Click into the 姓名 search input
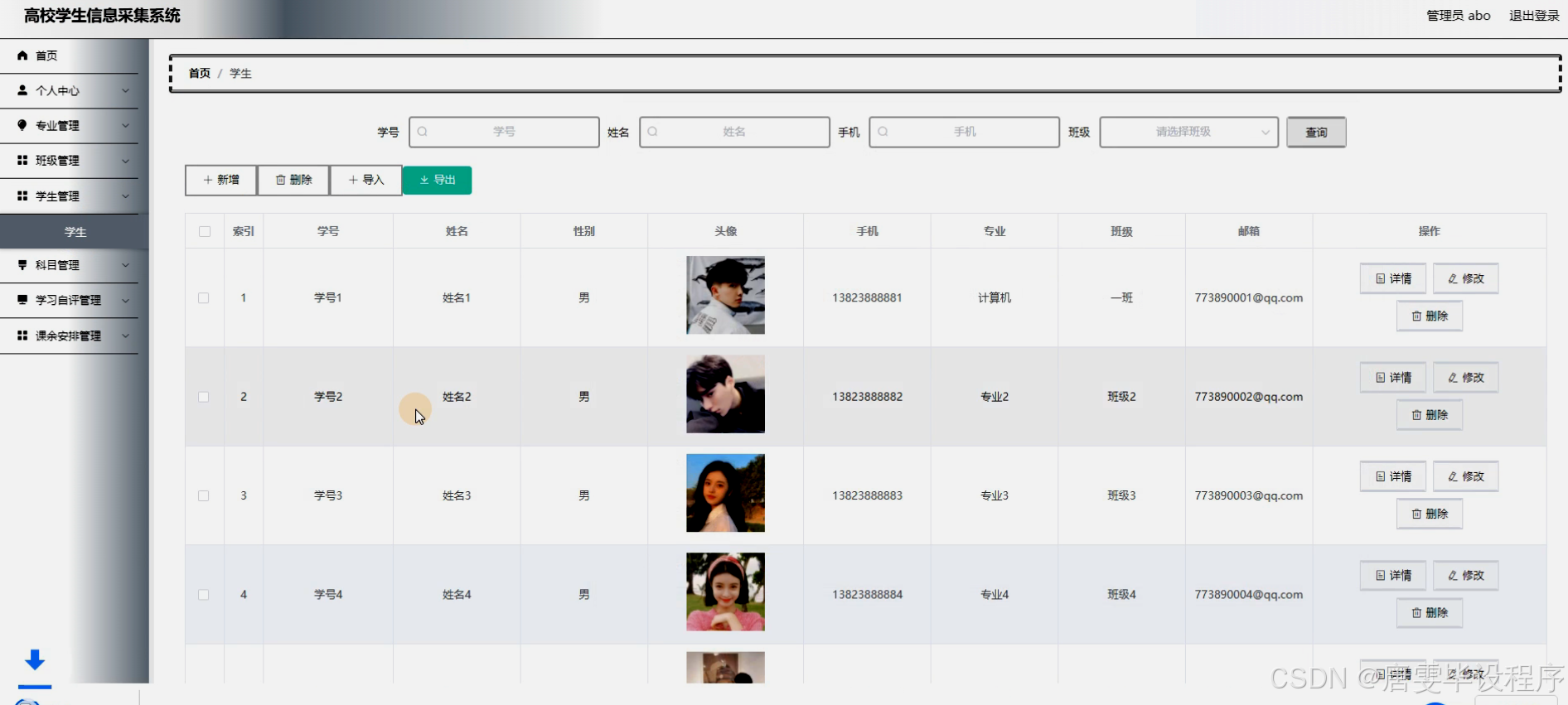This screenshot has width=1568, height=705. click(x=734, y=132)
